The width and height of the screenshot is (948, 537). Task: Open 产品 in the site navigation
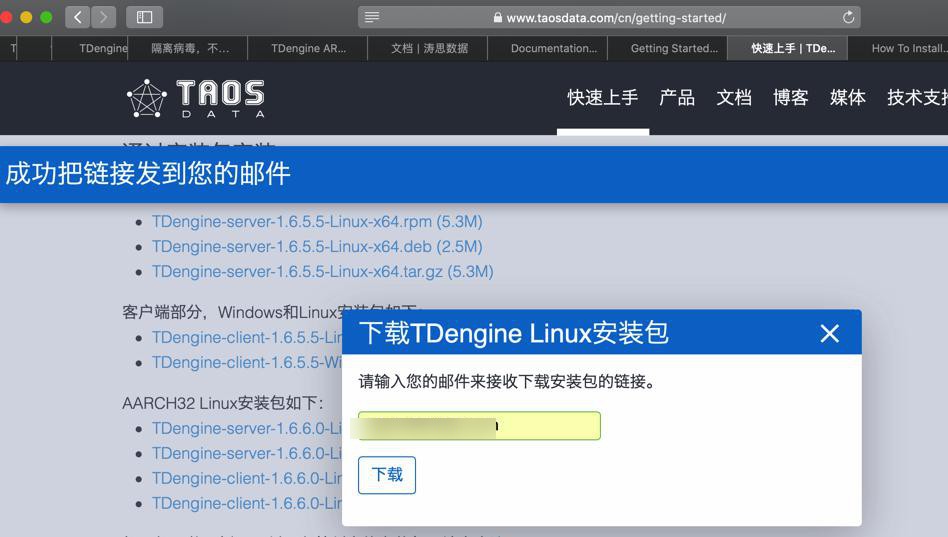(677, 97)
